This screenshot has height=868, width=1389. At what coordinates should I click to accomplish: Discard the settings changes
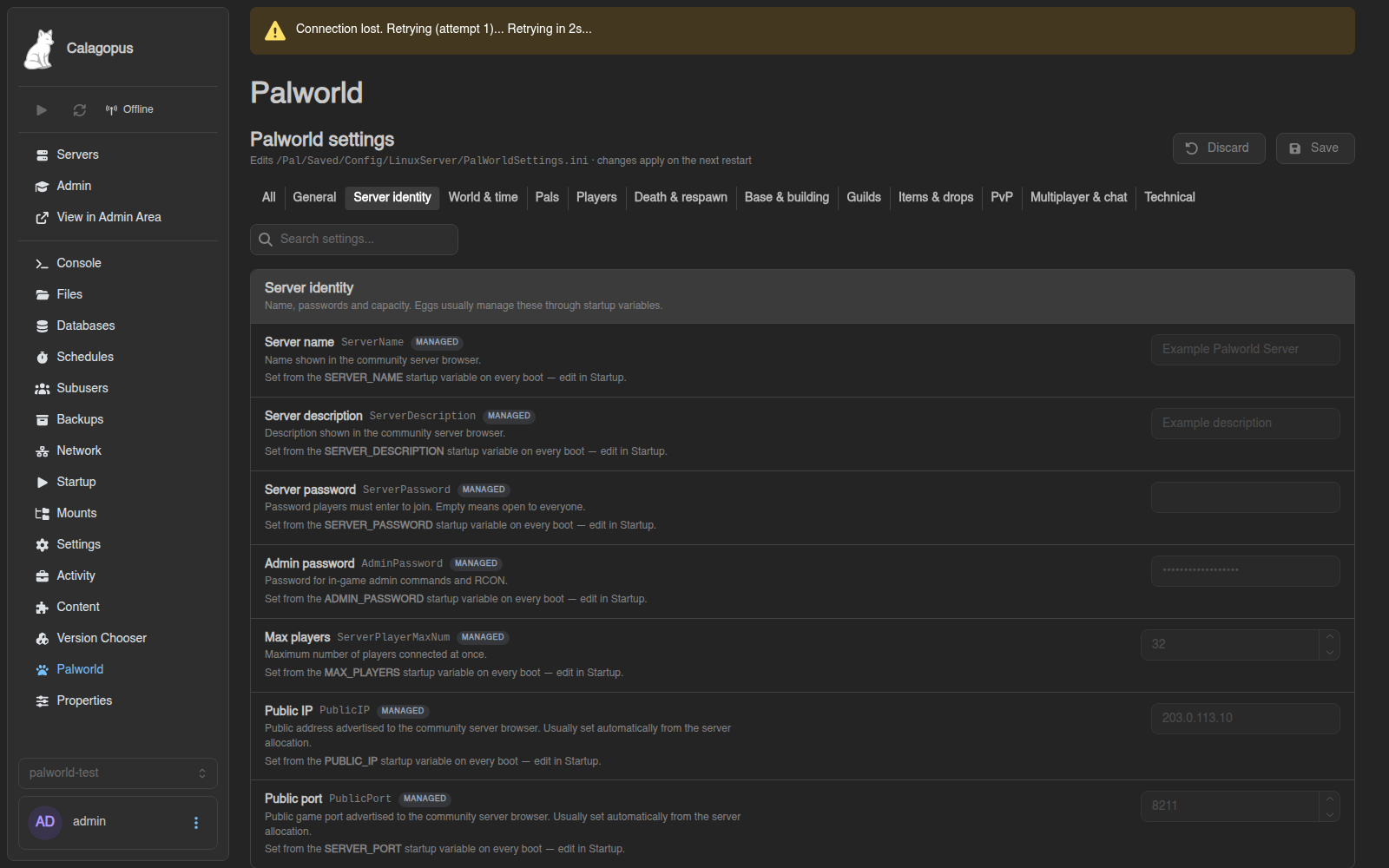click(1218, 148)
